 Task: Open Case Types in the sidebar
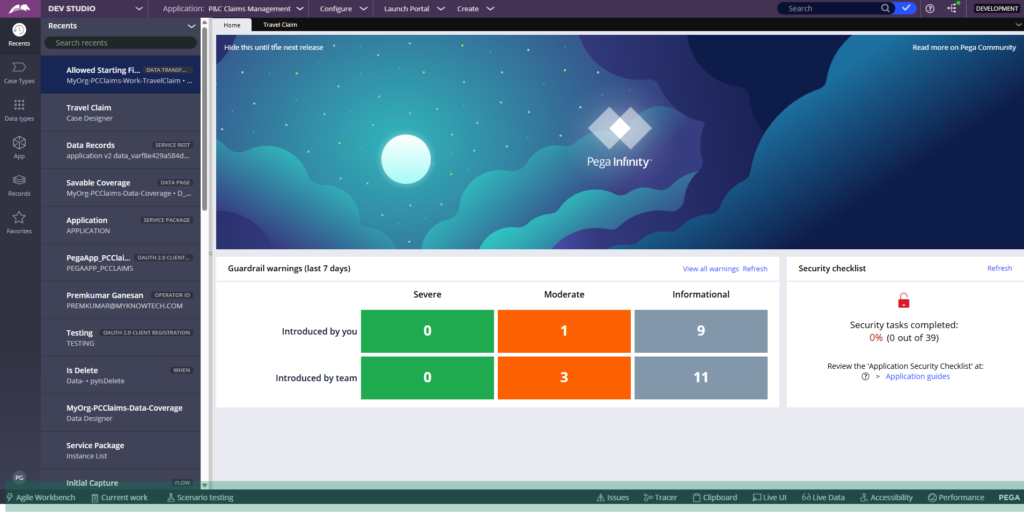(x=19, y=72)
